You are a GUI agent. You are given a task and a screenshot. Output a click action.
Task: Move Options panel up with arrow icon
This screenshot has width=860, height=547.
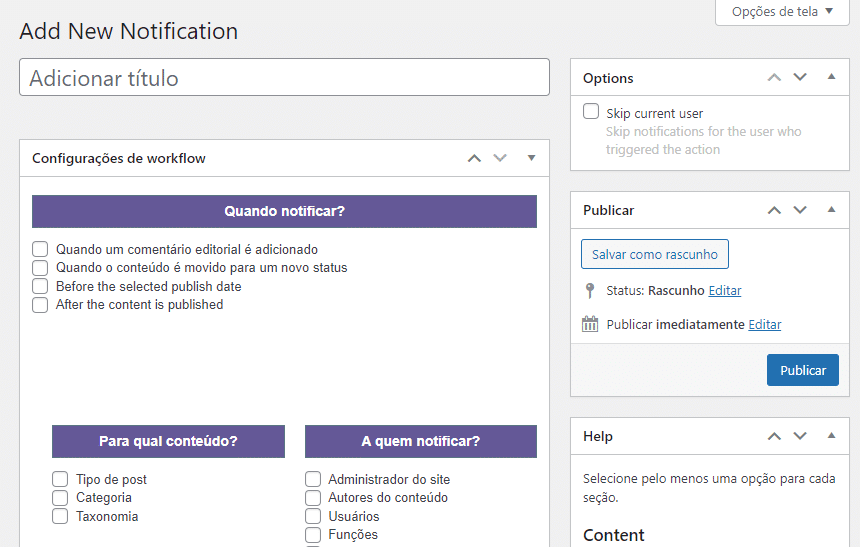[774, 78]
